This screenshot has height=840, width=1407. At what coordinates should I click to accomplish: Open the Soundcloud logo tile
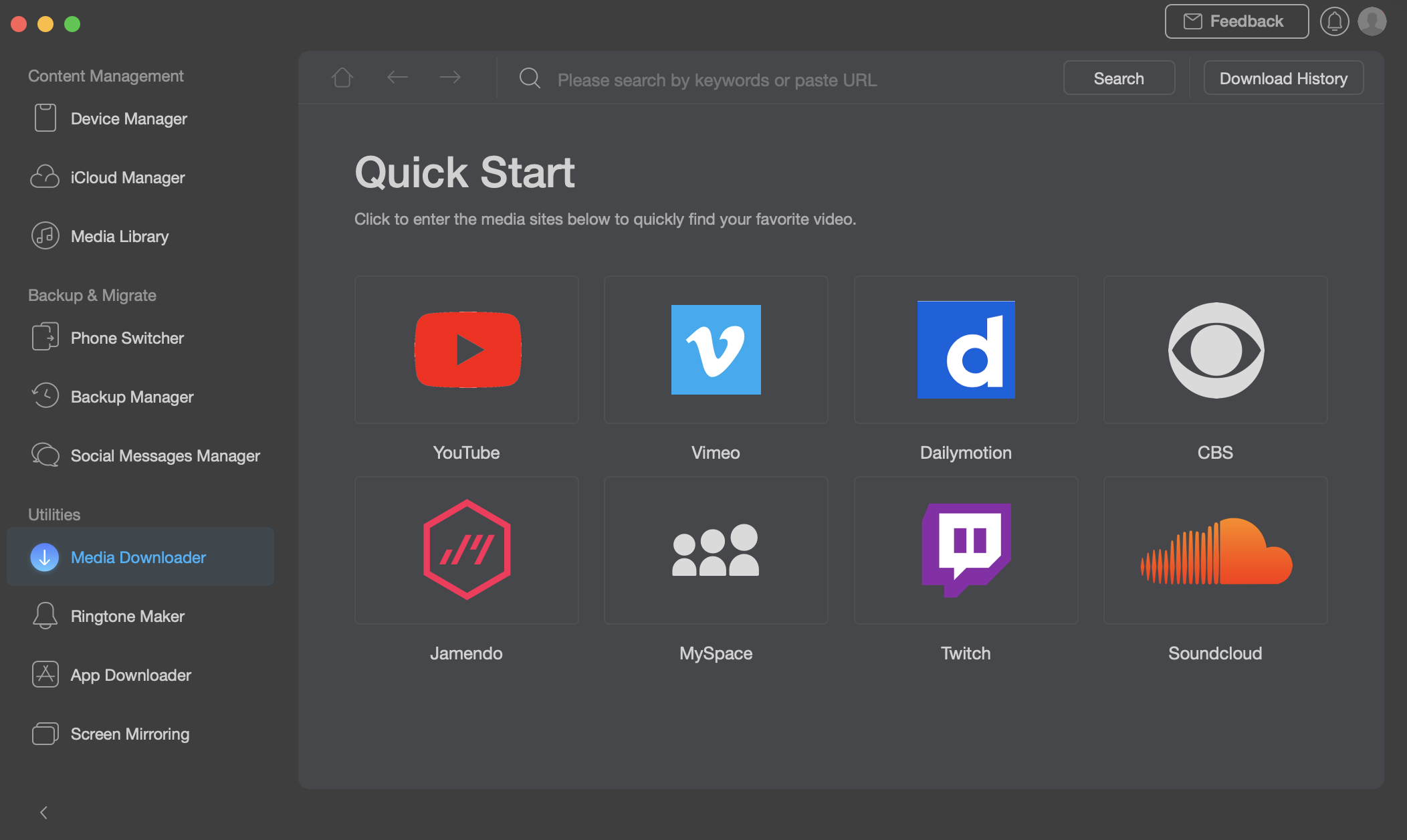pyautogui.click(x=1216, y=550)
